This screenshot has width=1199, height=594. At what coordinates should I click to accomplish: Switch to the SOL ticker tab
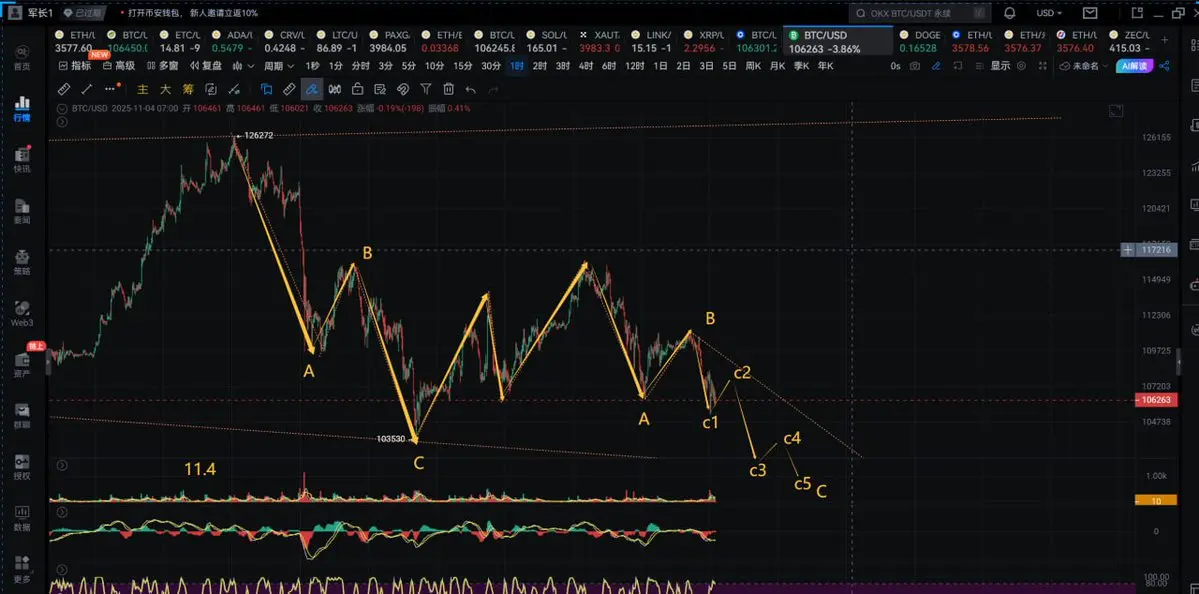[548, 41]
